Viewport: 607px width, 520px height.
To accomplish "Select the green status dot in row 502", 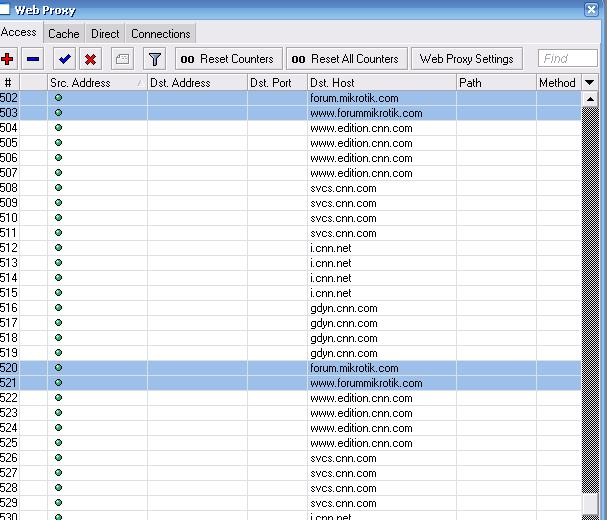I will coord(58,98).
